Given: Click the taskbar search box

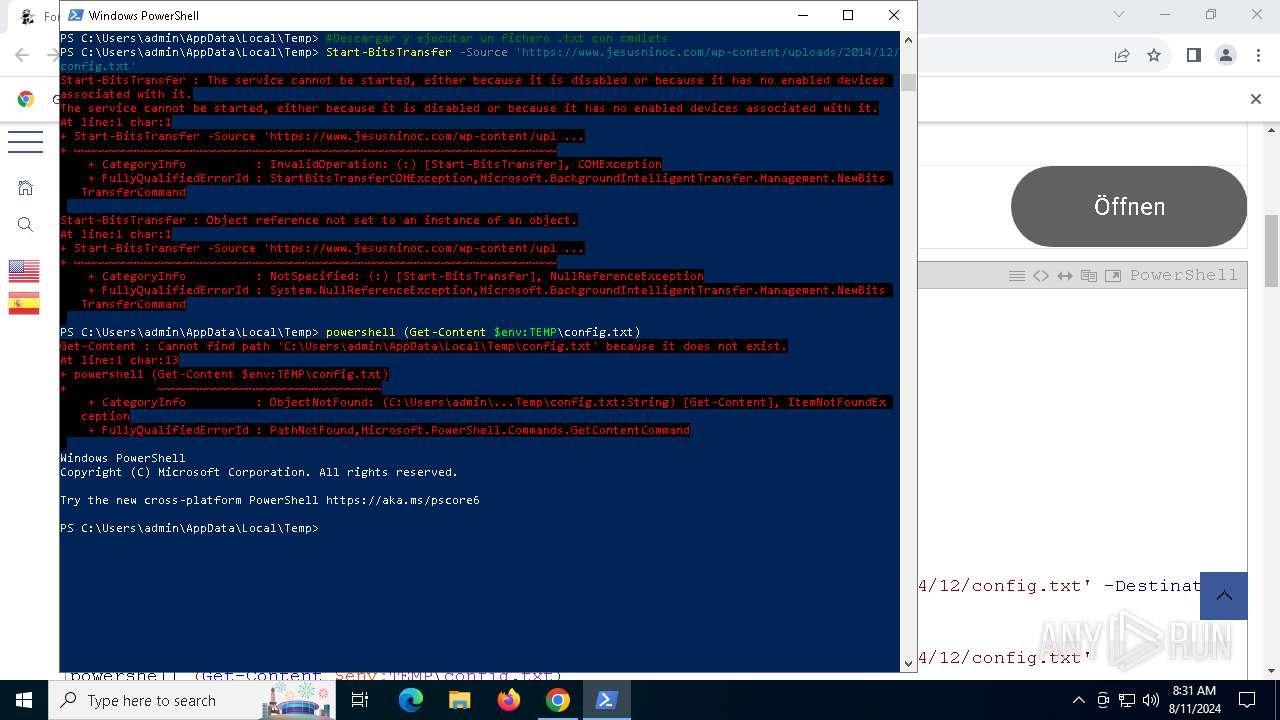Looking at the screenshot, I should click(193, 700).
